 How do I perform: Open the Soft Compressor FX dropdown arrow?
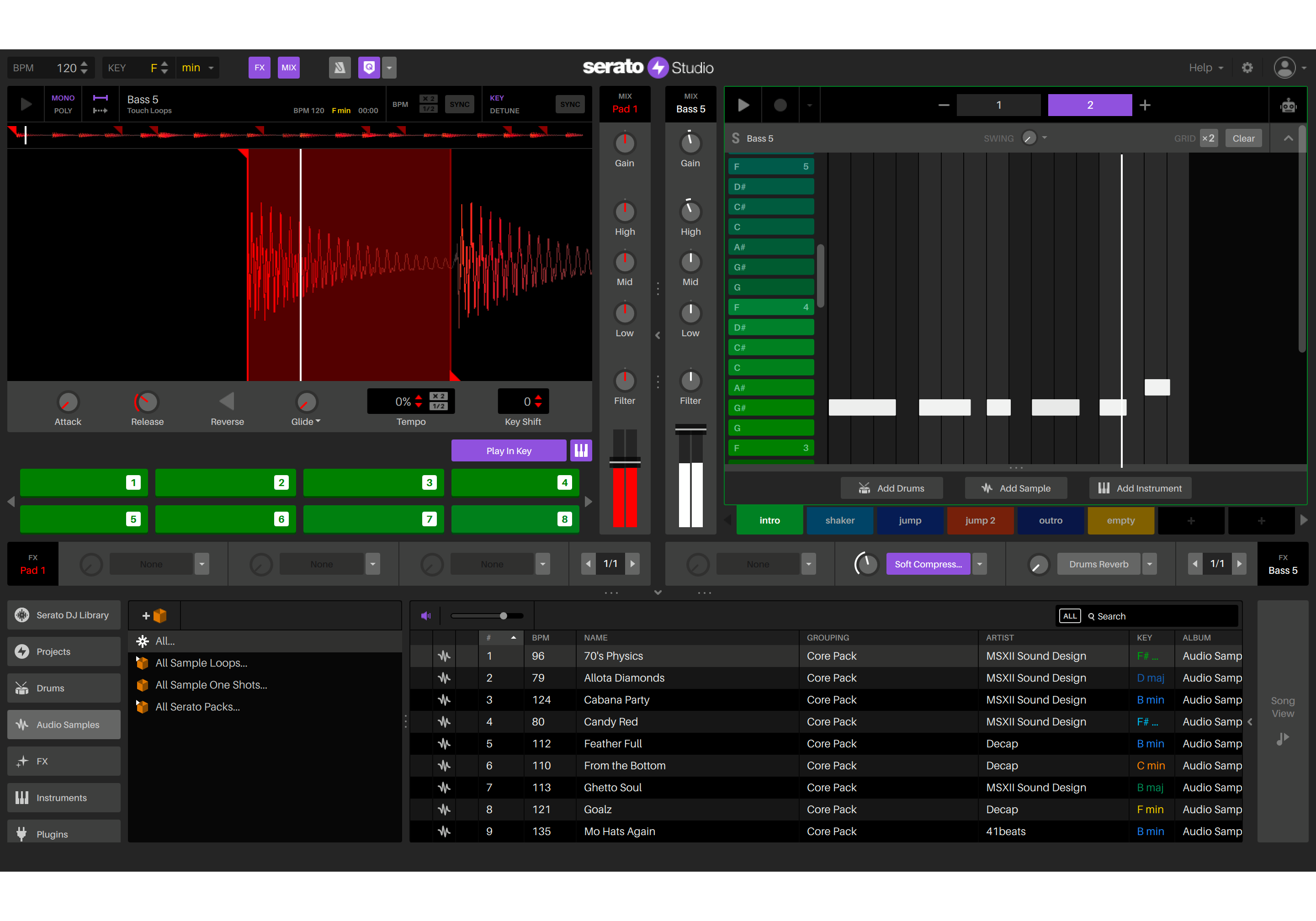pos(980,564)
